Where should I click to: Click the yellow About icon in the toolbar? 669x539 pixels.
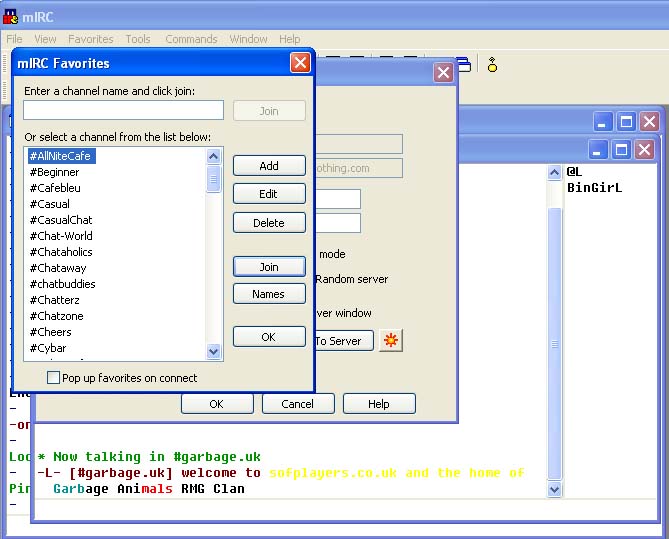click(492, 65)
